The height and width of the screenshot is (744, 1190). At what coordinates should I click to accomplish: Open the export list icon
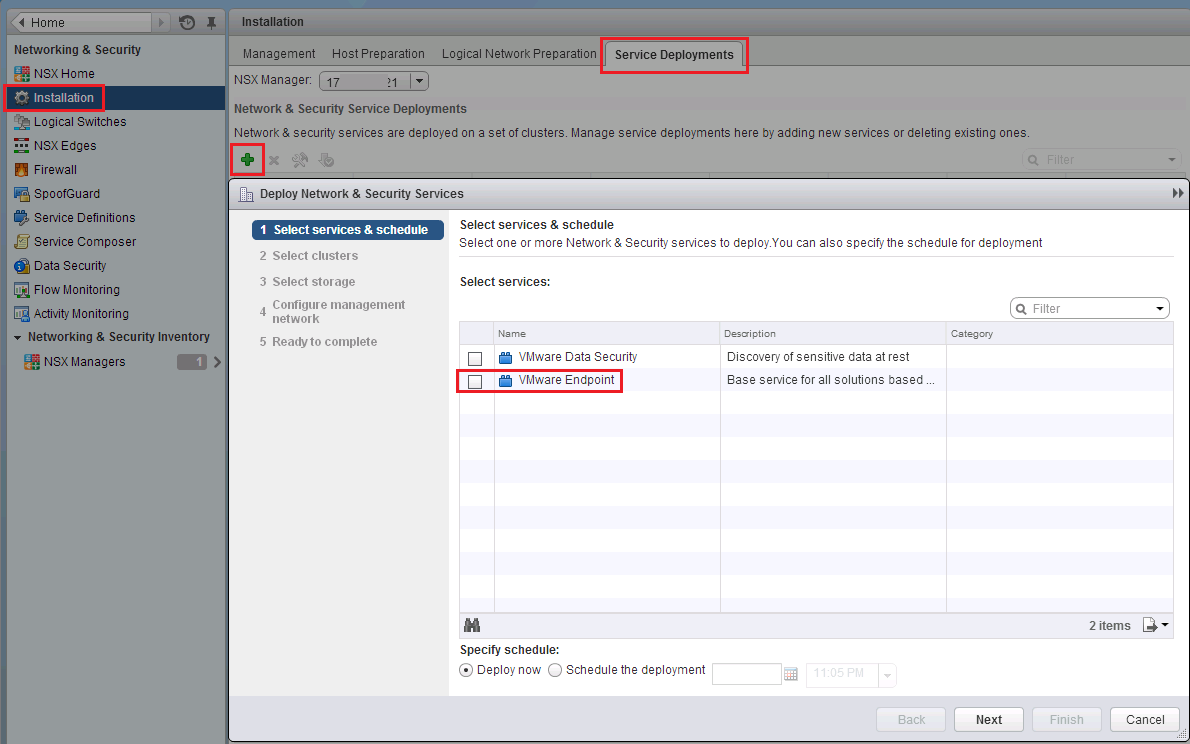coord(1156,626)
